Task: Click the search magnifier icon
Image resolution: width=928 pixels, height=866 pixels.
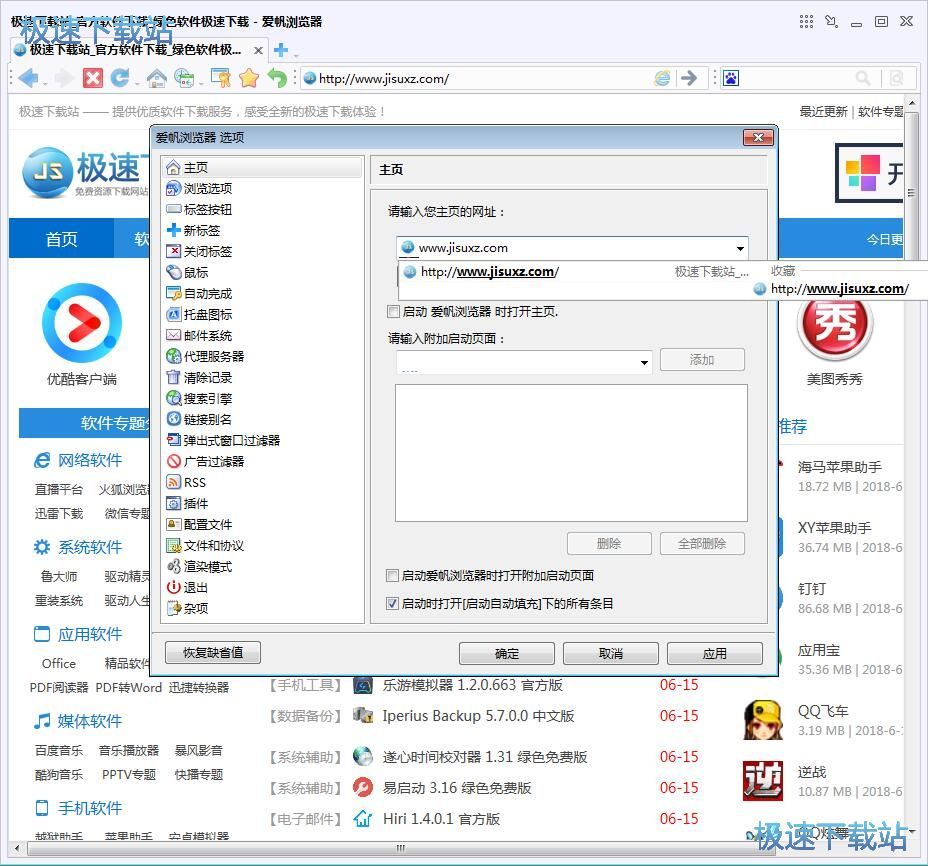Action: [x=863, y=78]
